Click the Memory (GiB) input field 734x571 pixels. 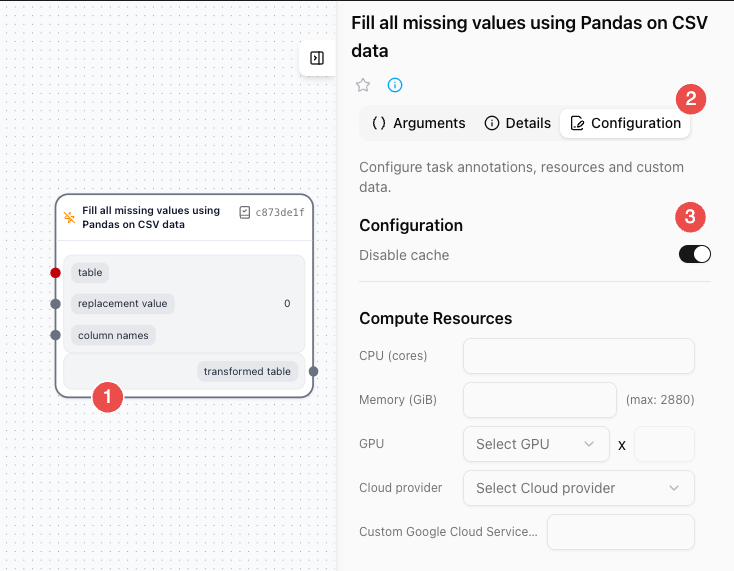(x=540, y=400)
